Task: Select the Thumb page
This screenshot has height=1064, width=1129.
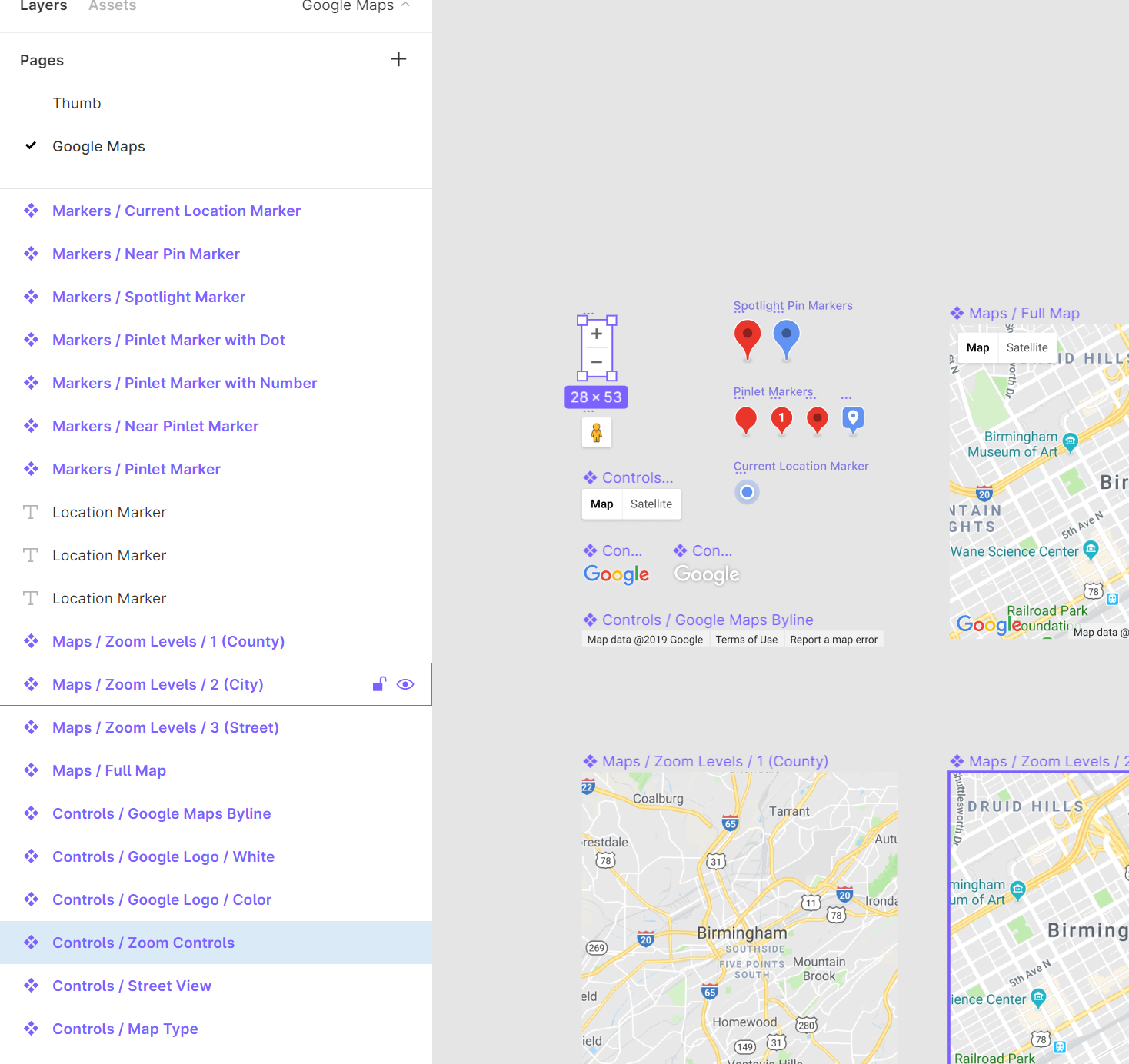Action: pyautogui.click(x=77, y=103)
